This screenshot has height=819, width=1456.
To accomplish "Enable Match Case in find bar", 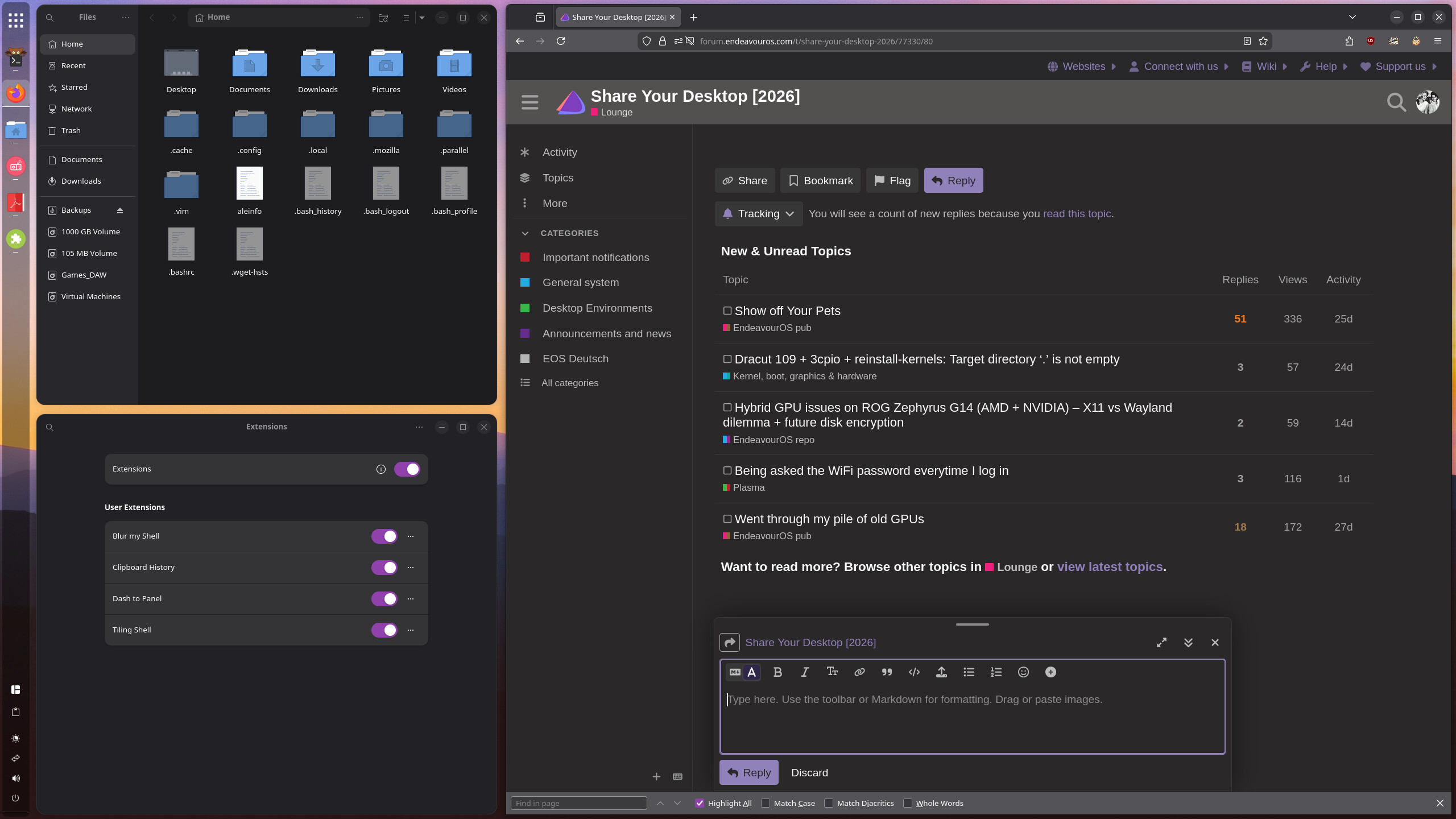I will tap(766, 803).
